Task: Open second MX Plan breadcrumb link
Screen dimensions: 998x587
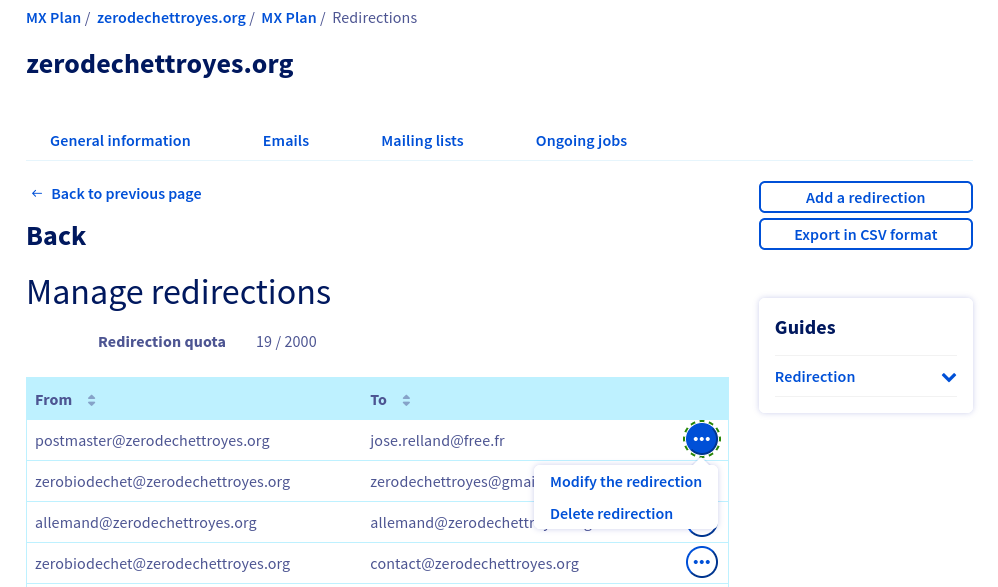Action: 289,18
